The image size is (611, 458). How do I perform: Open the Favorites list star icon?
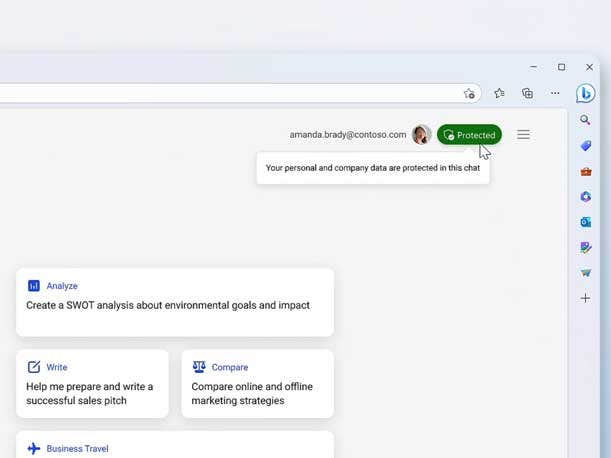click(x=499, y=93)
